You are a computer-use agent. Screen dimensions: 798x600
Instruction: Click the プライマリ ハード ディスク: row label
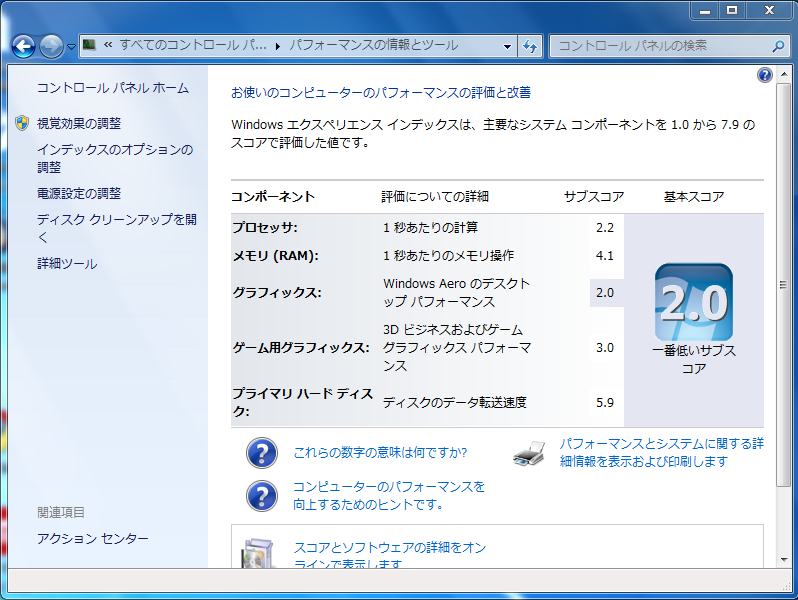(x=302, y=402)
